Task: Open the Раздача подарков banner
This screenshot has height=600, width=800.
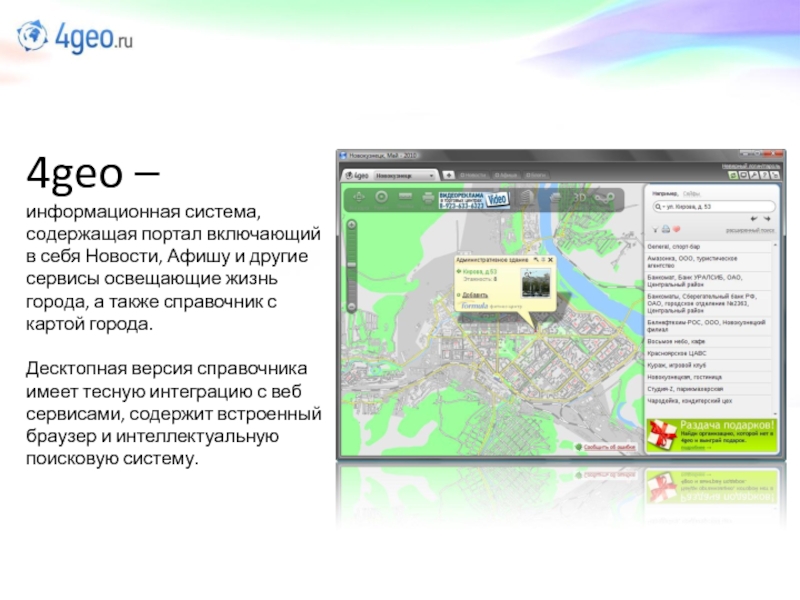Action: [712, 436]
